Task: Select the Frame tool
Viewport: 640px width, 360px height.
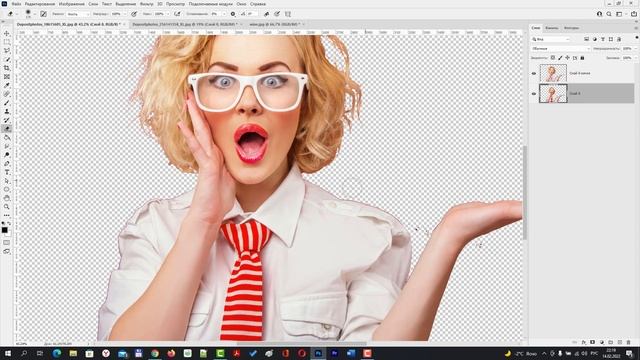Action: (7, 77)
